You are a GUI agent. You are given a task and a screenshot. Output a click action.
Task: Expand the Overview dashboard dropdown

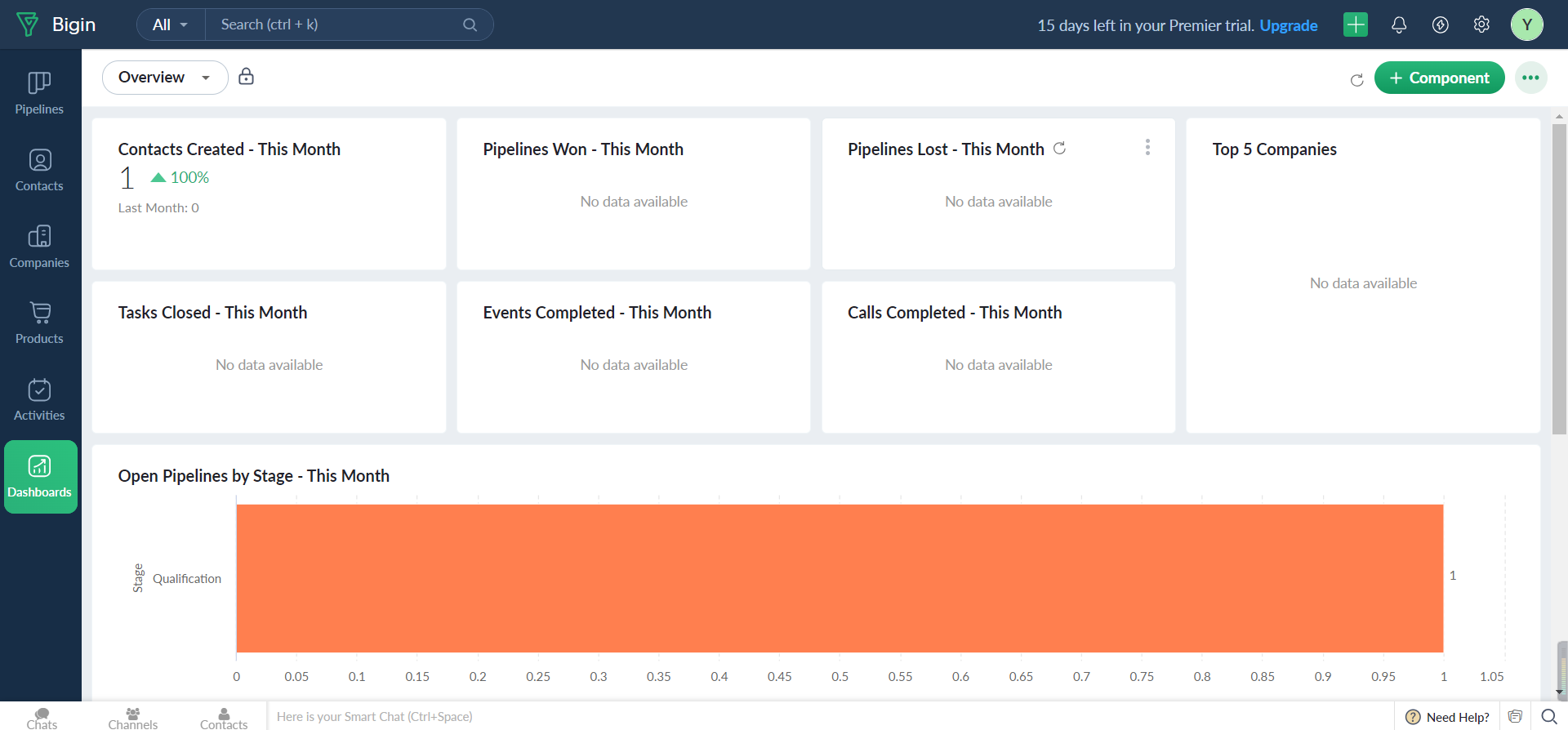pyautogui.click(x=164, y=78)
